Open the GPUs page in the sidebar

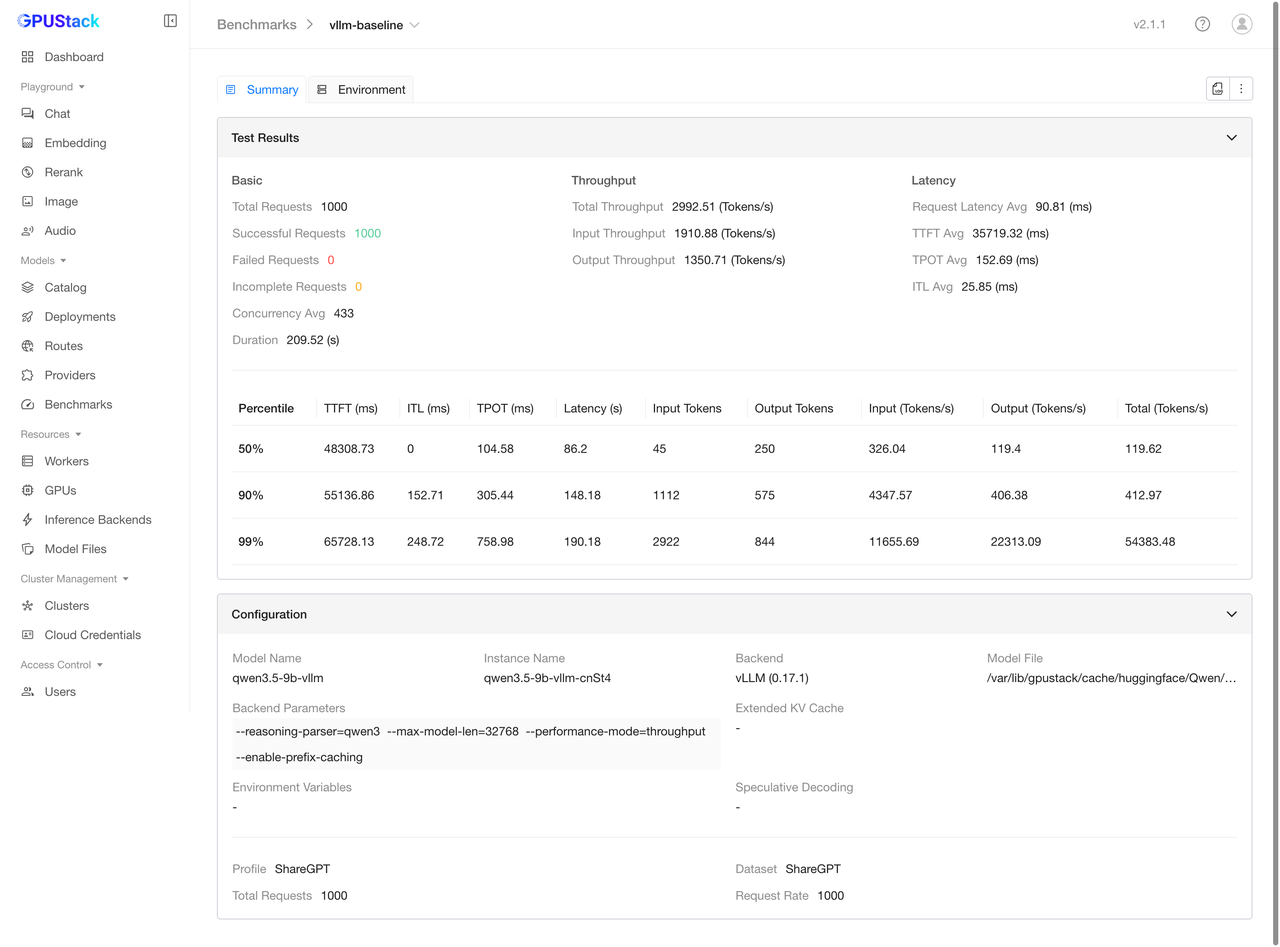pos(60,491)
